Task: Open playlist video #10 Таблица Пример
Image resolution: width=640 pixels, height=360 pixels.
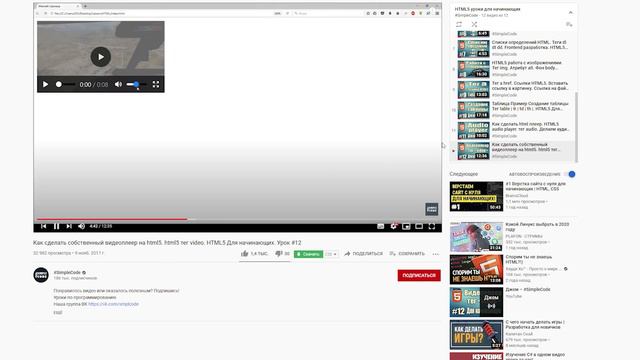Action: coord(513,110)
